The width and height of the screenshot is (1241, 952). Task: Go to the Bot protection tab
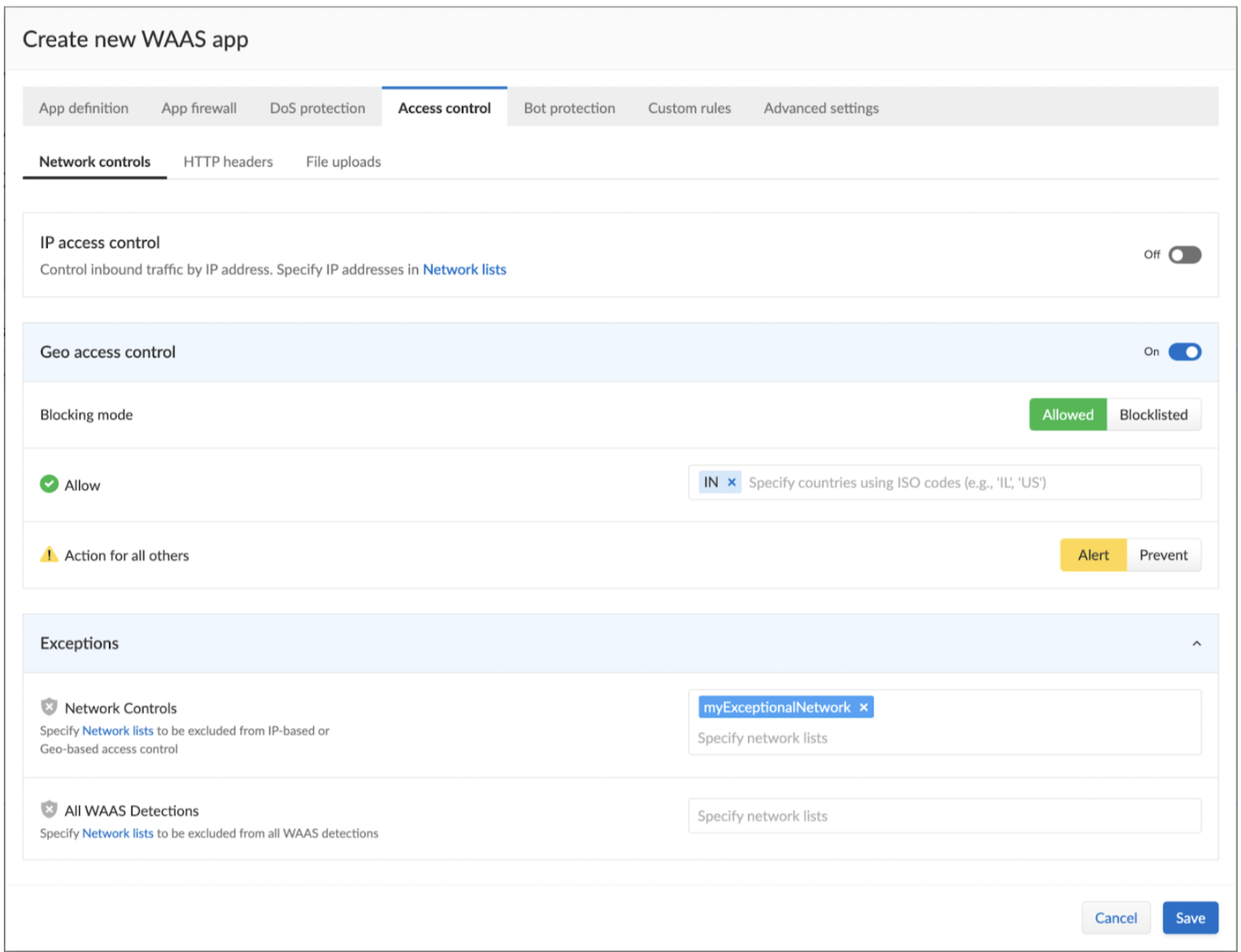pyautogui.click(x=569, y=108)
